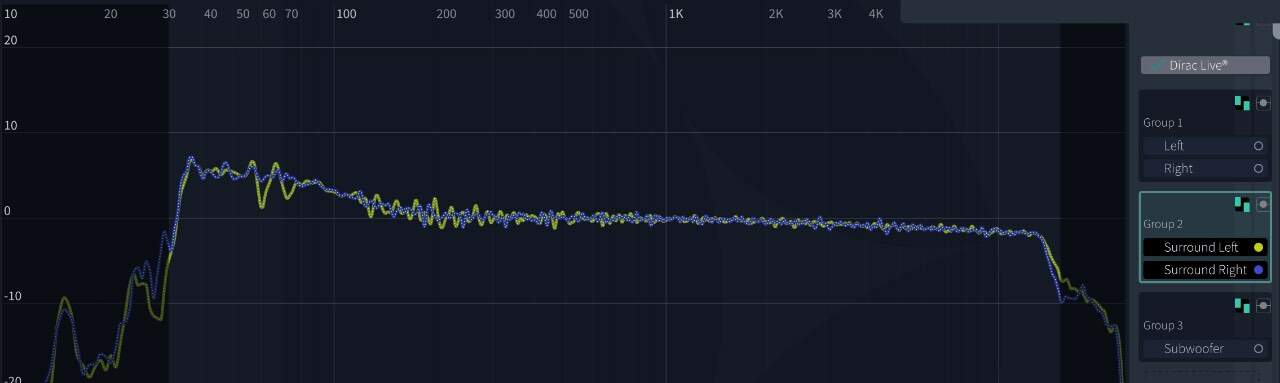Toggle Subwoofer curve visibility circle

pos(1258,349)
